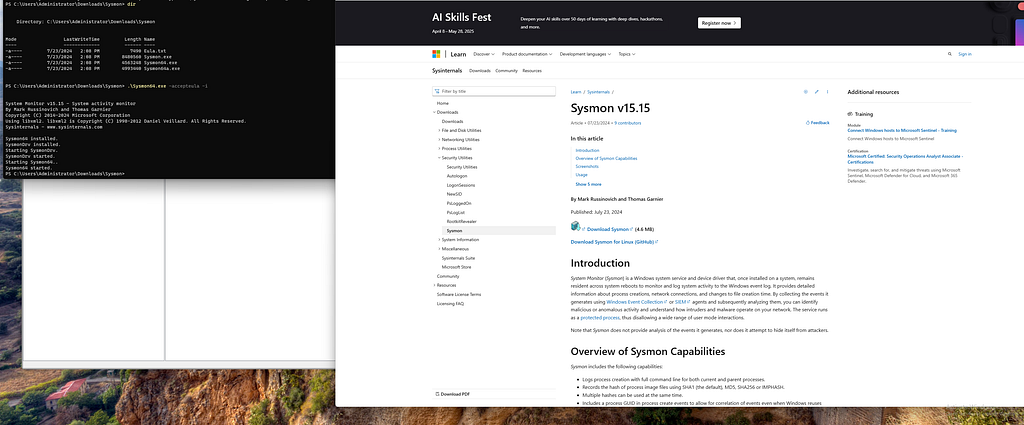Screen dimensions: 1024x425
Task: Click the edit pencil icon
Action: tap(816, 92)
